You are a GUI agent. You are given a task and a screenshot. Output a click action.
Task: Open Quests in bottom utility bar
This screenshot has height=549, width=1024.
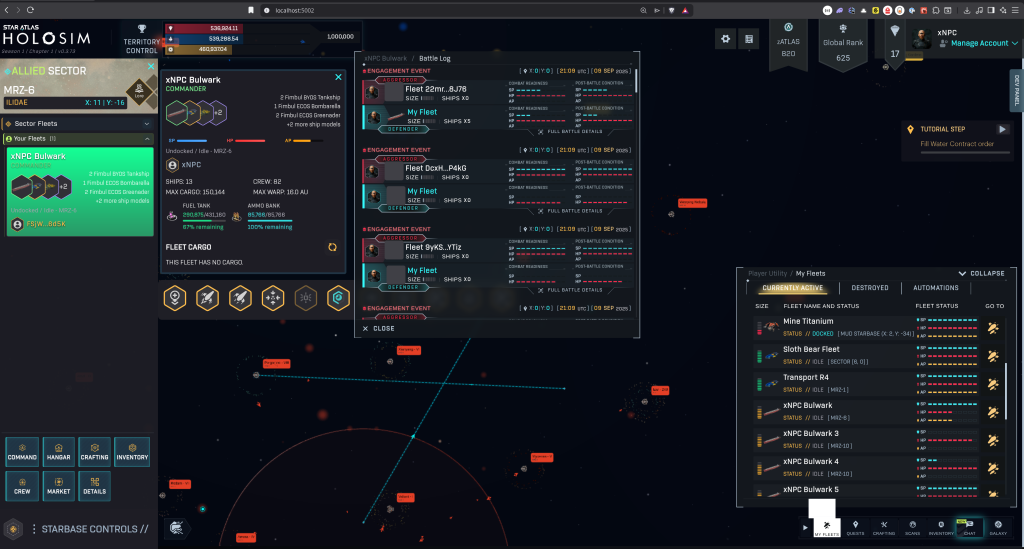pyautogui.click(x=856, y=527)
